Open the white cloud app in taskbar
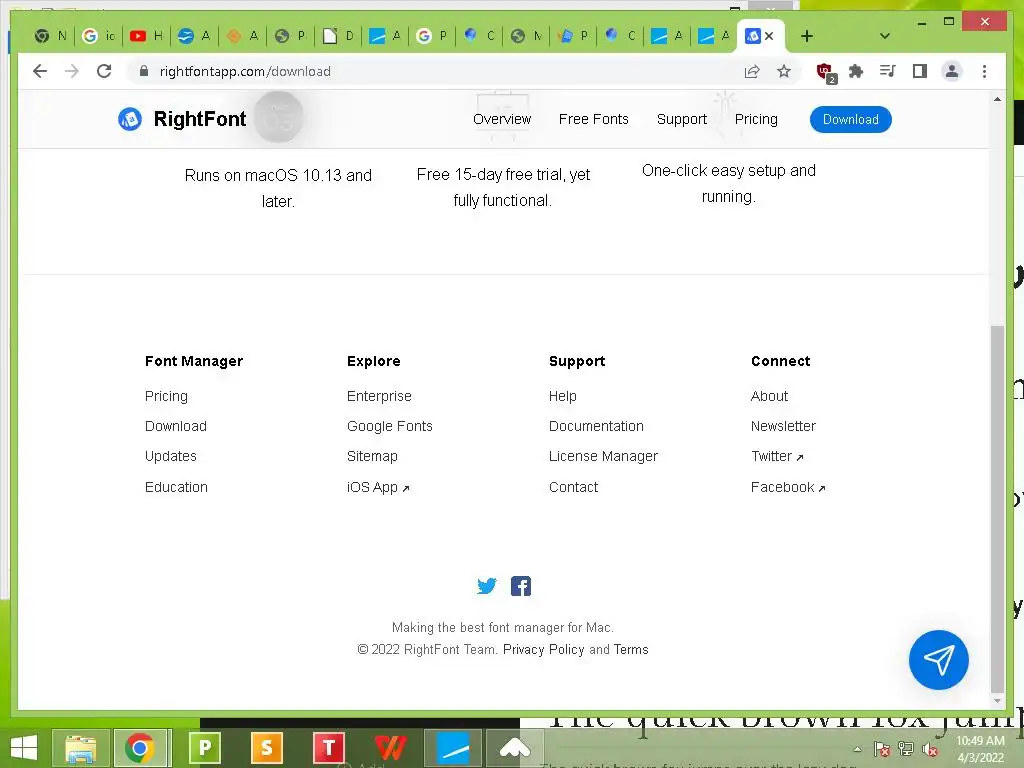Viewport: 1024px width, 768px height. coord(515,748)
